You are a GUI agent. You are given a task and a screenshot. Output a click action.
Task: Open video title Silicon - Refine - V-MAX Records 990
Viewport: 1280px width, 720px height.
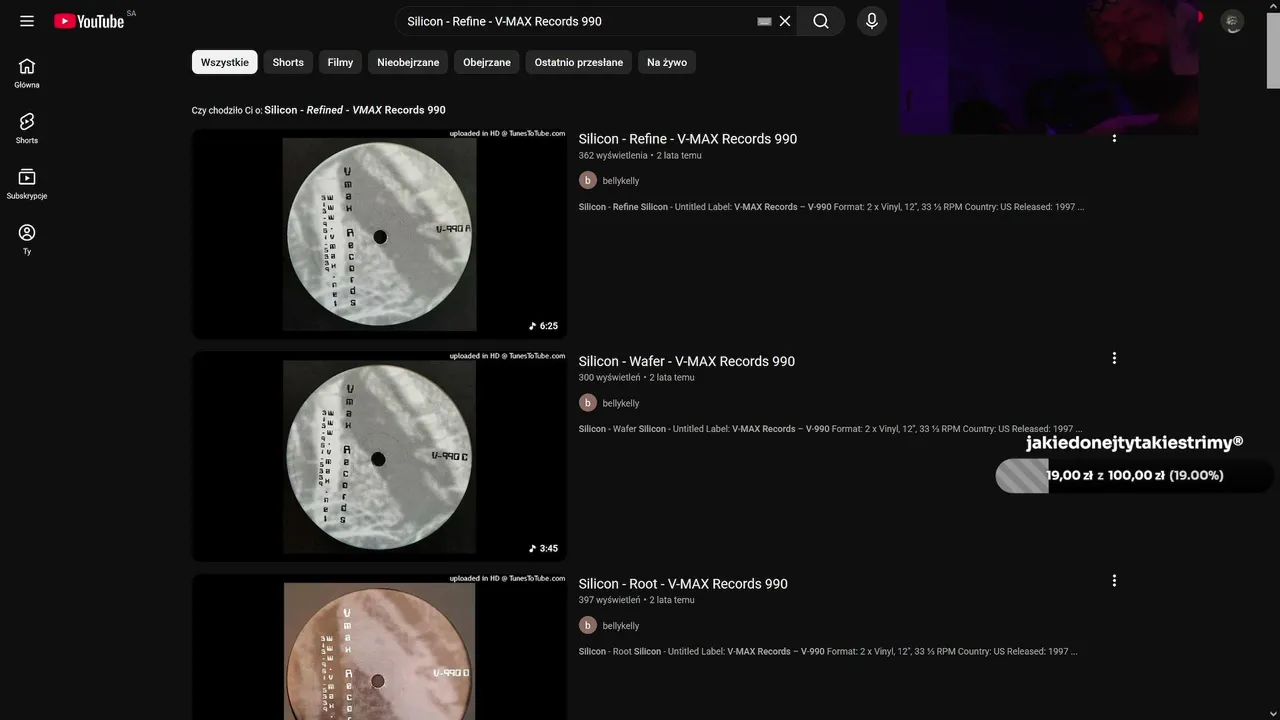(688, 139)
